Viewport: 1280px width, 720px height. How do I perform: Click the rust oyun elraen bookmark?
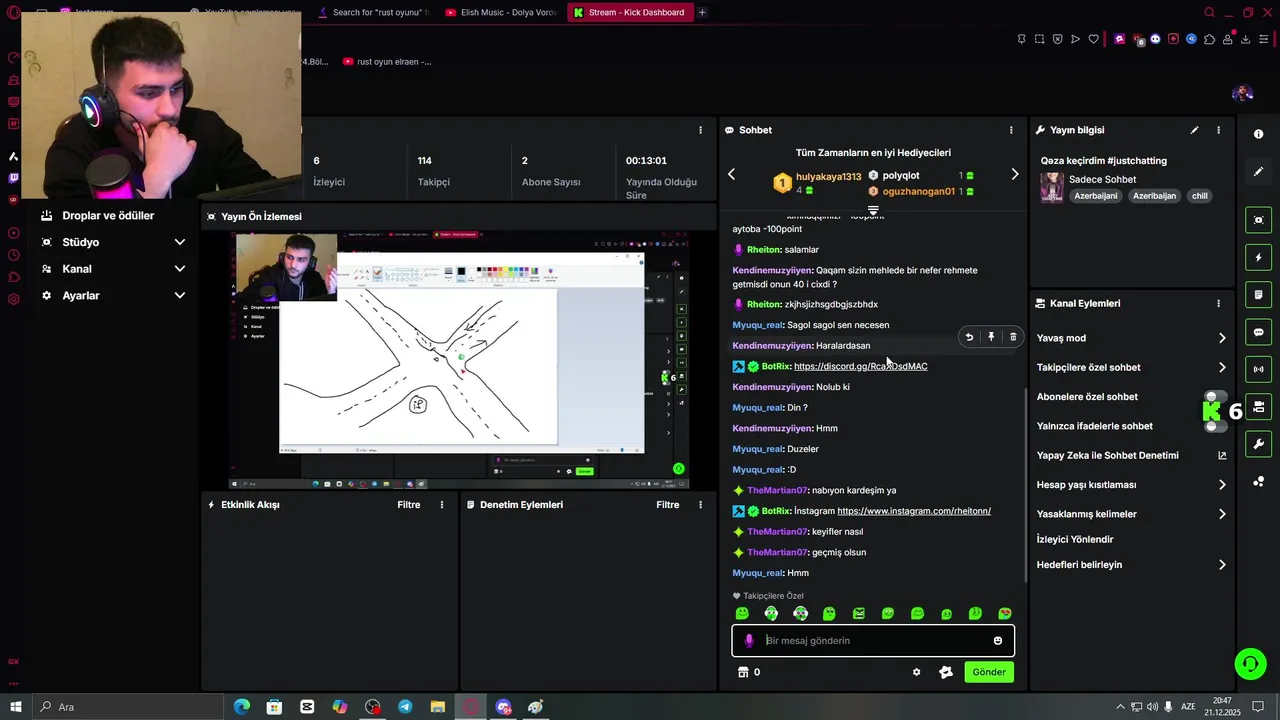[387, 61]
